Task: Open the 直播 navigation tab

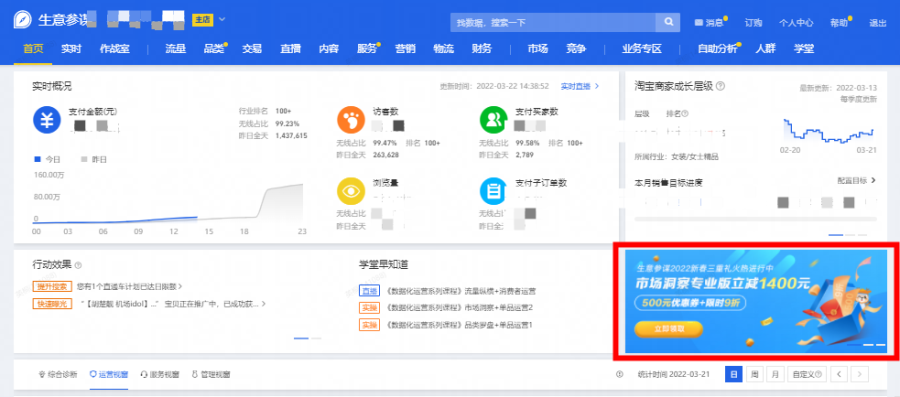Action: point(290,49)
